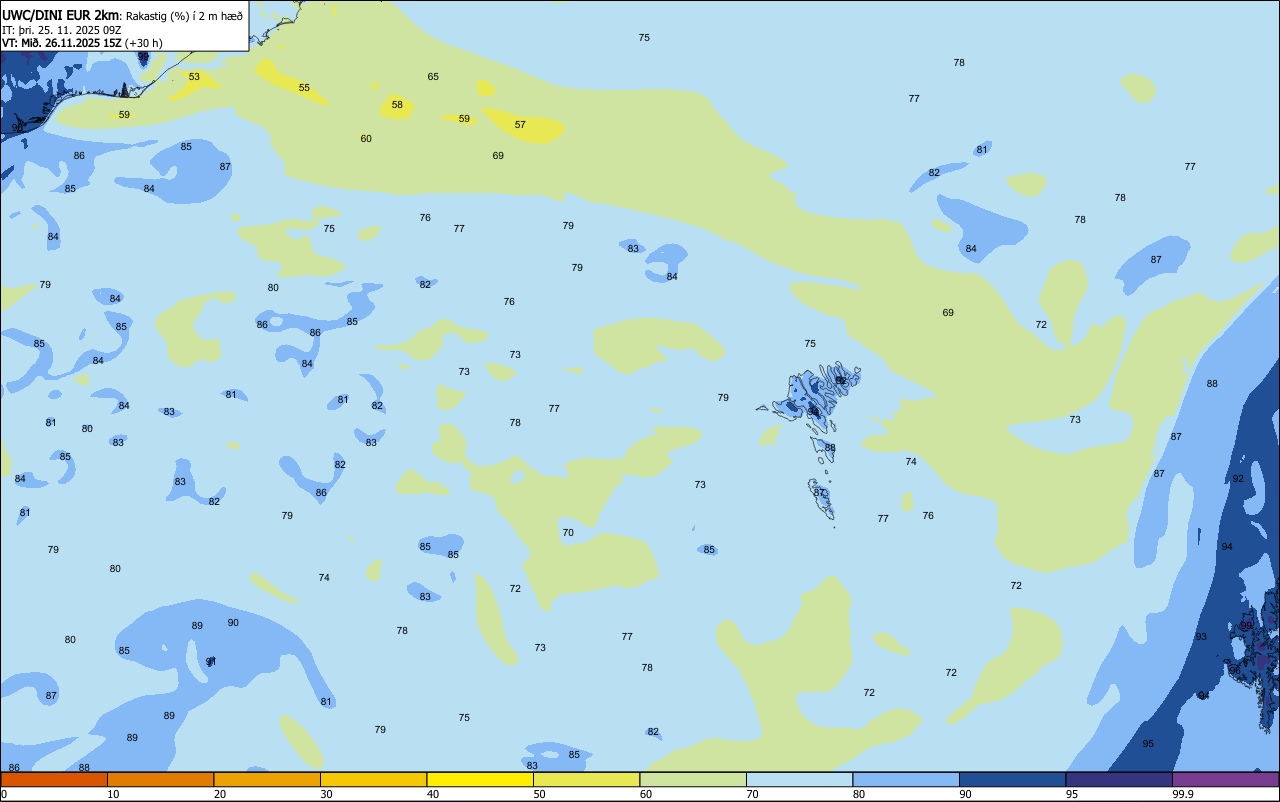This screenshot has height=802, width=1280.
Task: Click the 'UWC/DINI EUR 2km' title text
Action: point(61,15)
